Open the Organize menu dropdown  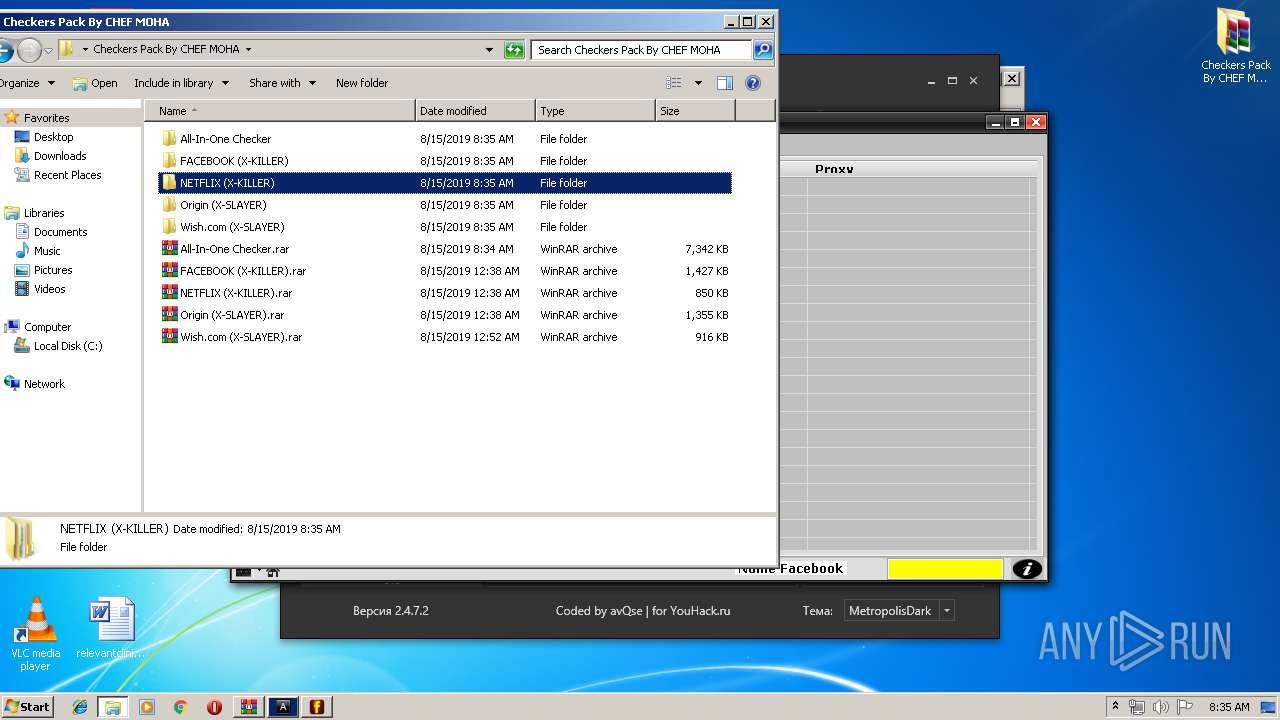(x=26, y=83)
